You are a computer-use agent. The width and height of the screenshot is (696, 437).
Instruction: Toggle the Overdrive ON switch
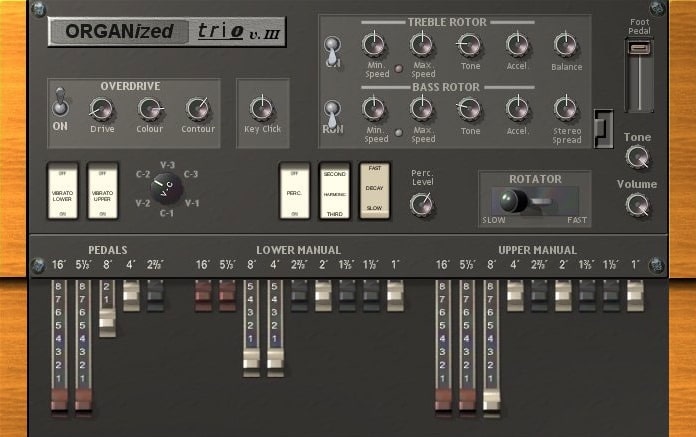pyautogui.click(x=60, y=101)
